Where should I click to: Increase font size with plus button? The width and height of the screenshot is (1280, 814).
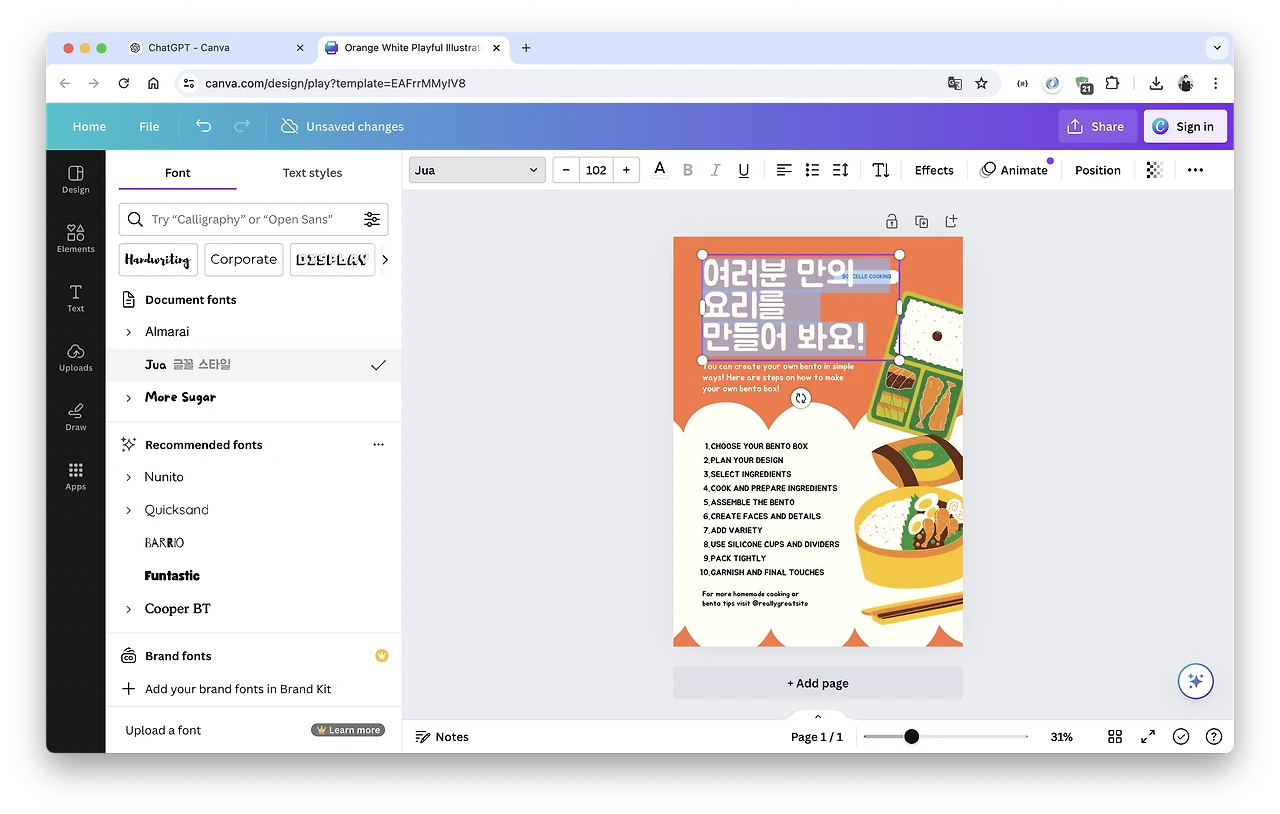(x=626, y=170)
